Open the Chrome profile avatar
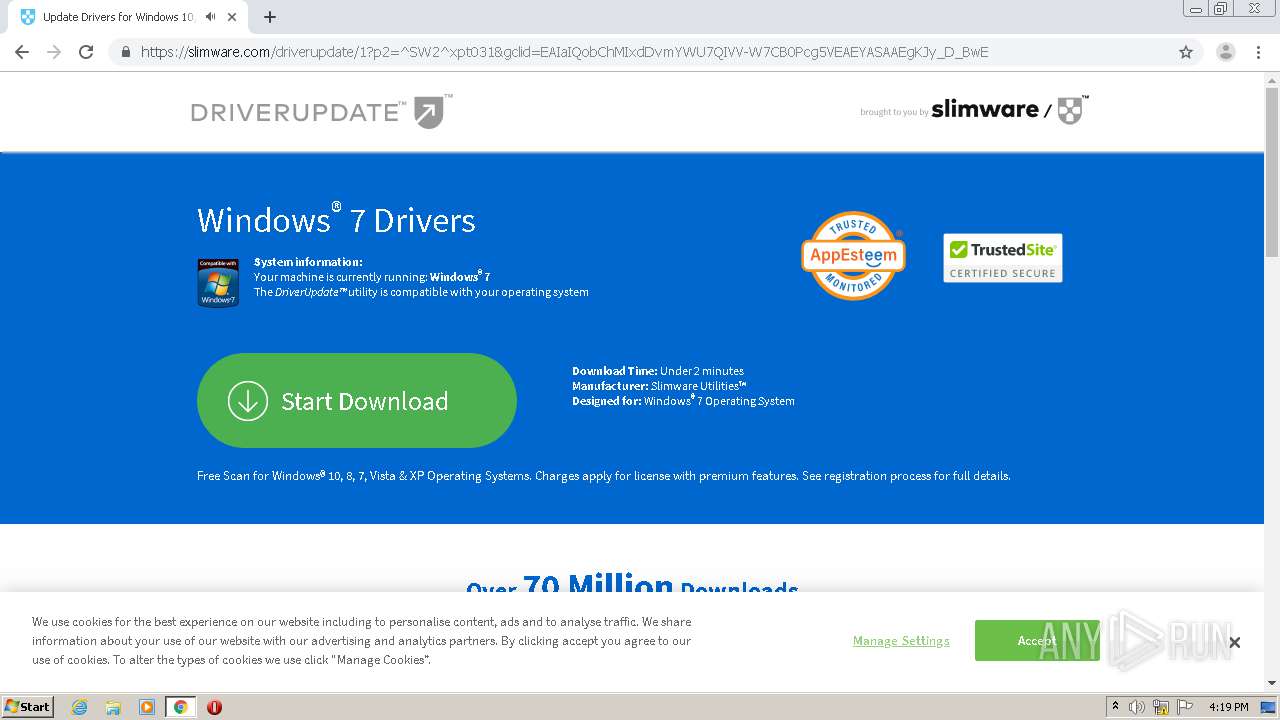 point(1225,52)
